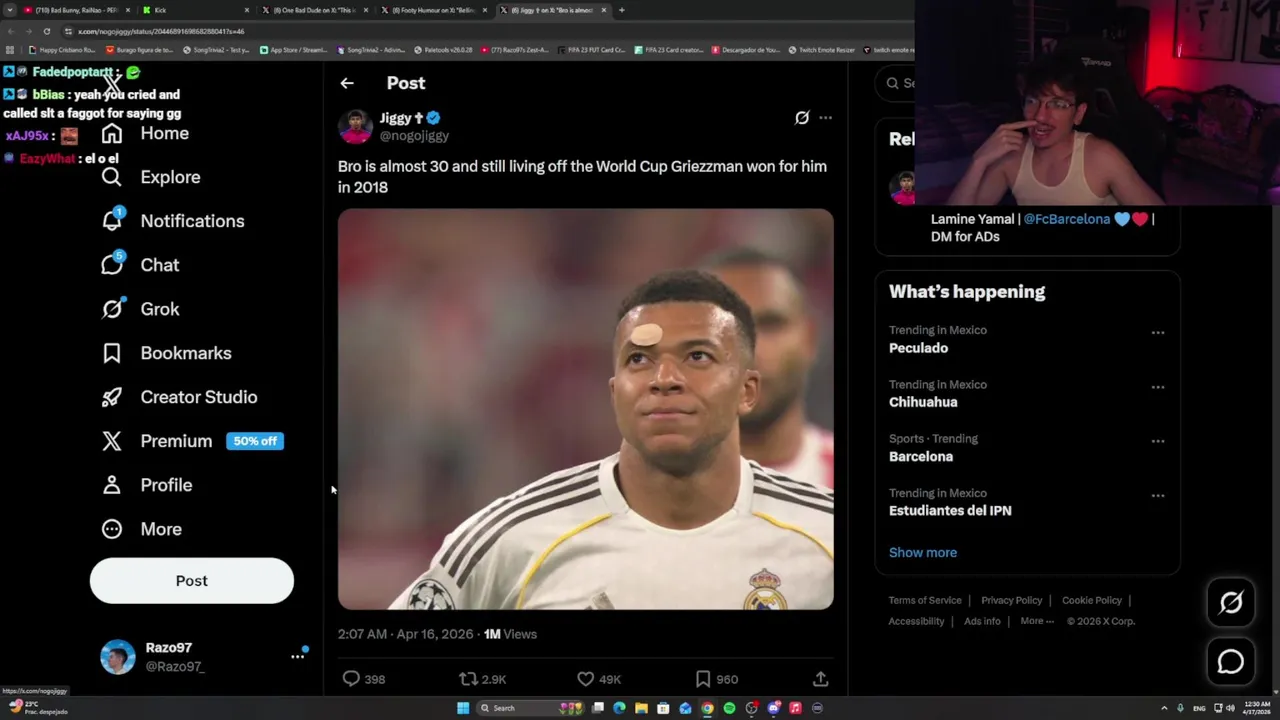Switch to the One Bad Dude on X tab
Screen dimensions: 1280x720
(x=315, y=10)
